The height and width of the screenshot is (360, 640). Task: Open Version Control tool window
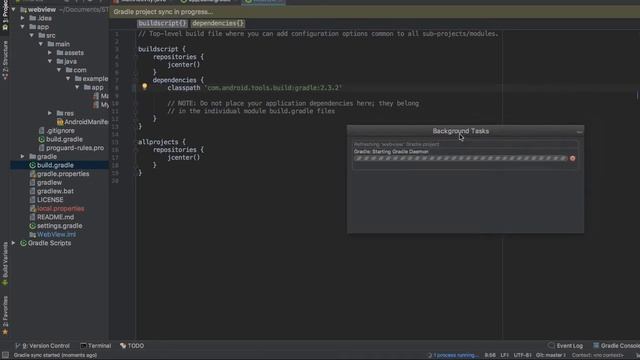pyautogui.click(x=42, y=346)
